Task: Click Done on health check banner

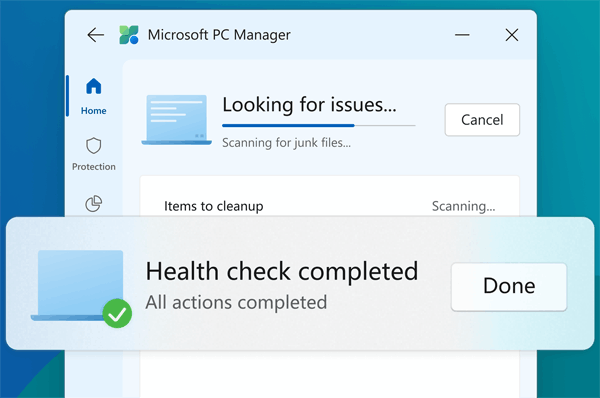Action: [509, 286]
